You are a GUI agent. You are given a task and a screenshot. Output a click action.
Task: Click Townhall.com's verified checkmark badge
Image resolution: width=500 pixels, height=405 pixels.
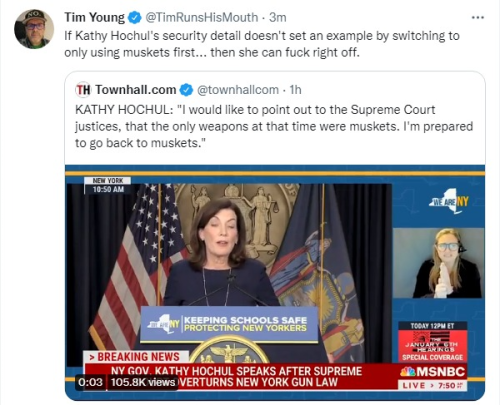[186, 90]
